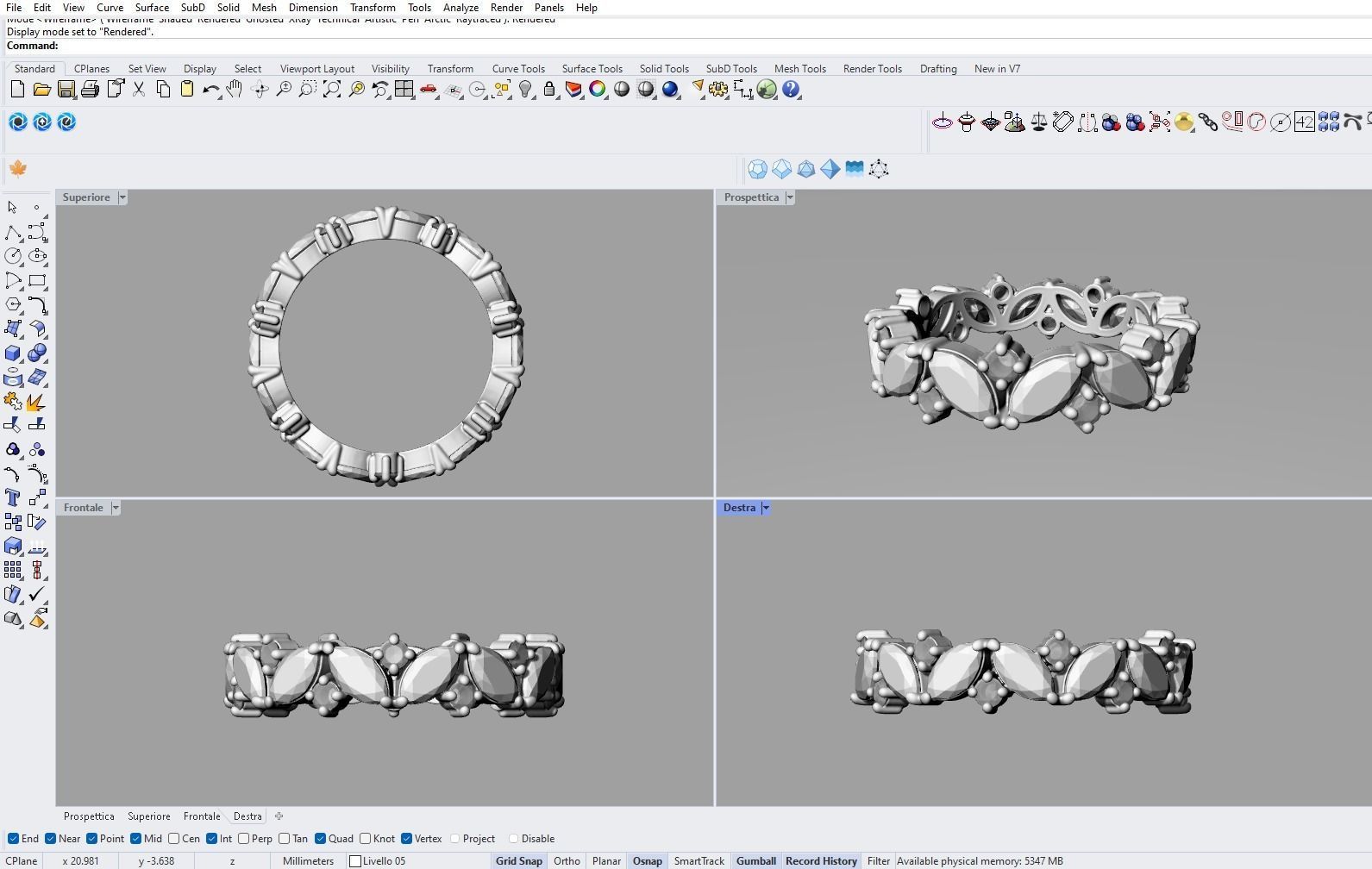Screen dimensions: 1372x869
Task: Click the dodecahedron mesh icon
Action: tap(758, 169)
